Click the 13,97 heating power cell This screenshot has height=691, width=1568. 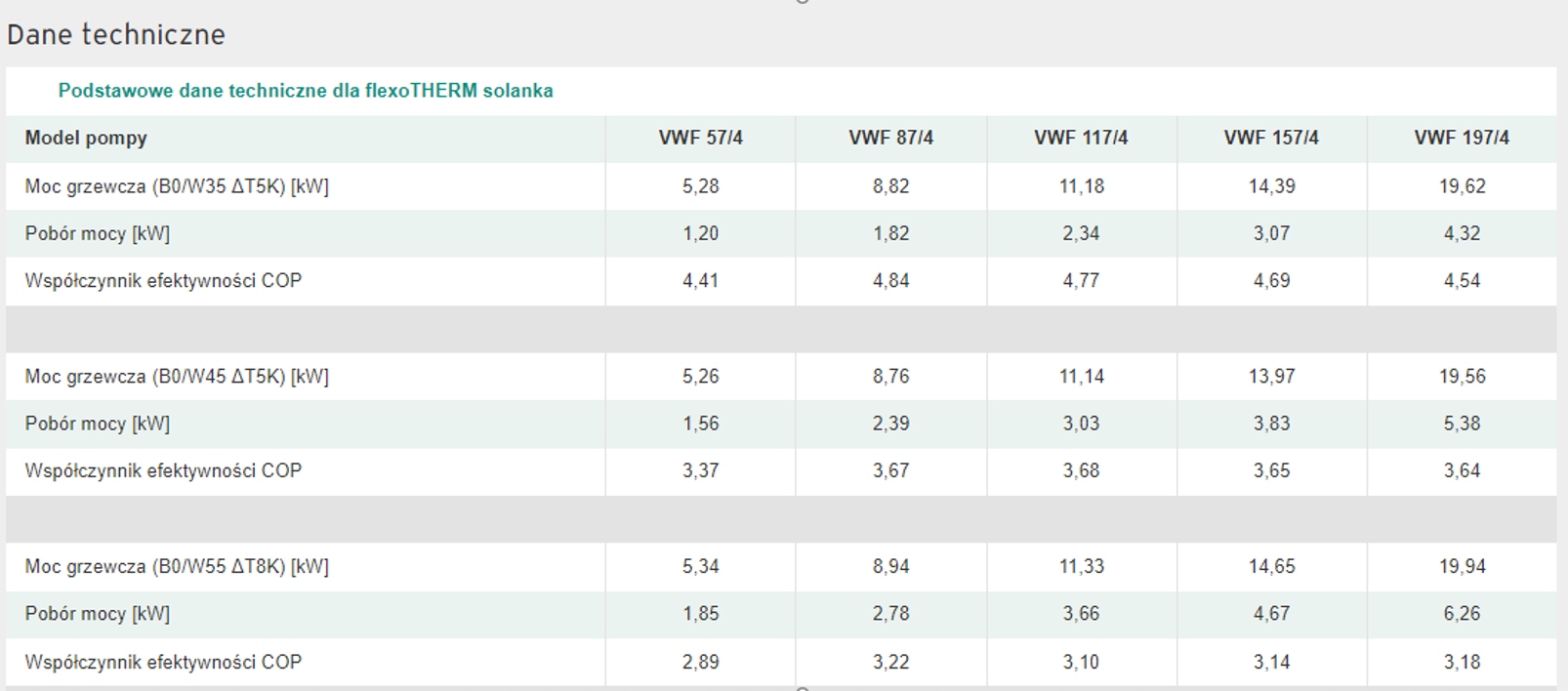point(1271,377)
